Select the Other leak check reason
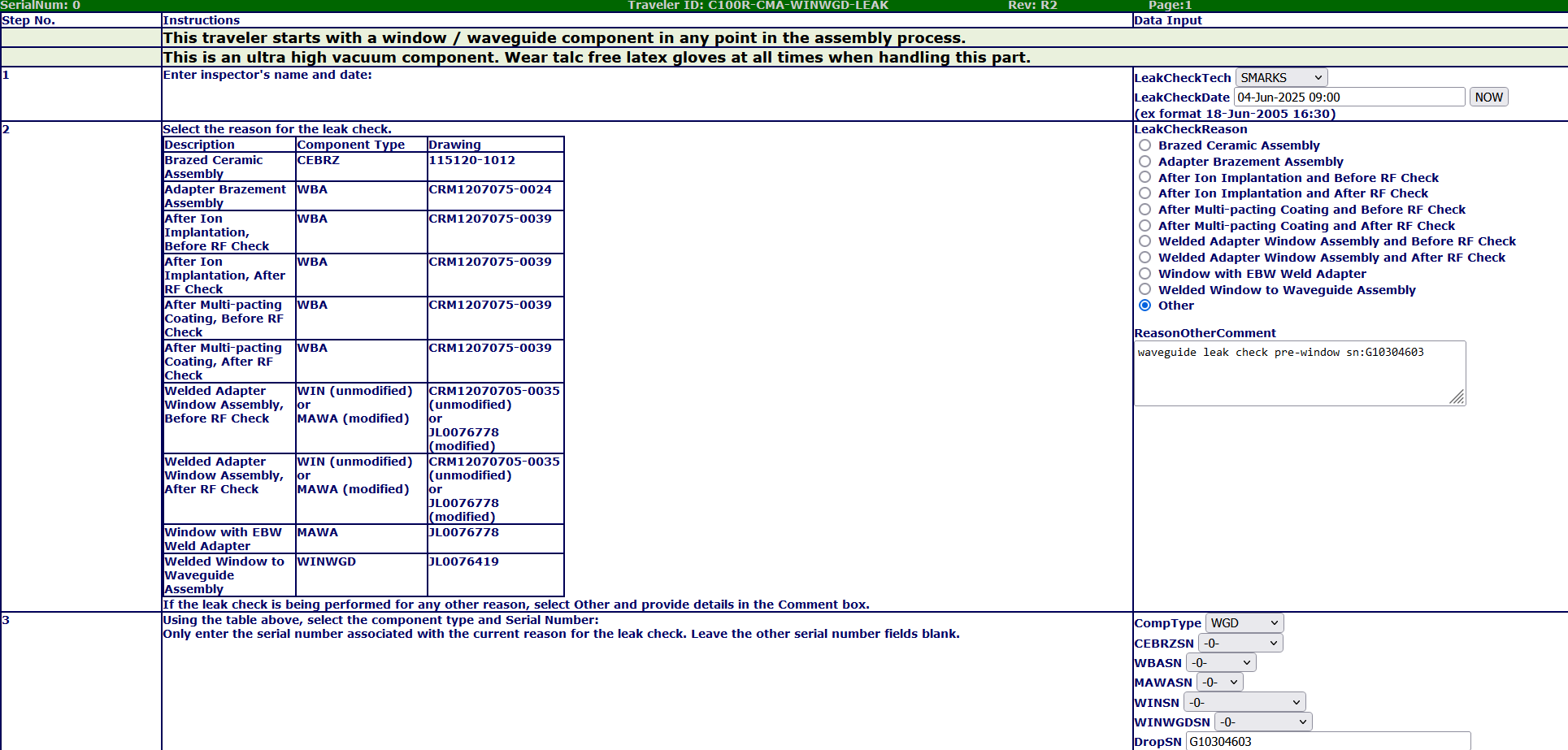The image size is (1568, 750). coord(1145,306)
